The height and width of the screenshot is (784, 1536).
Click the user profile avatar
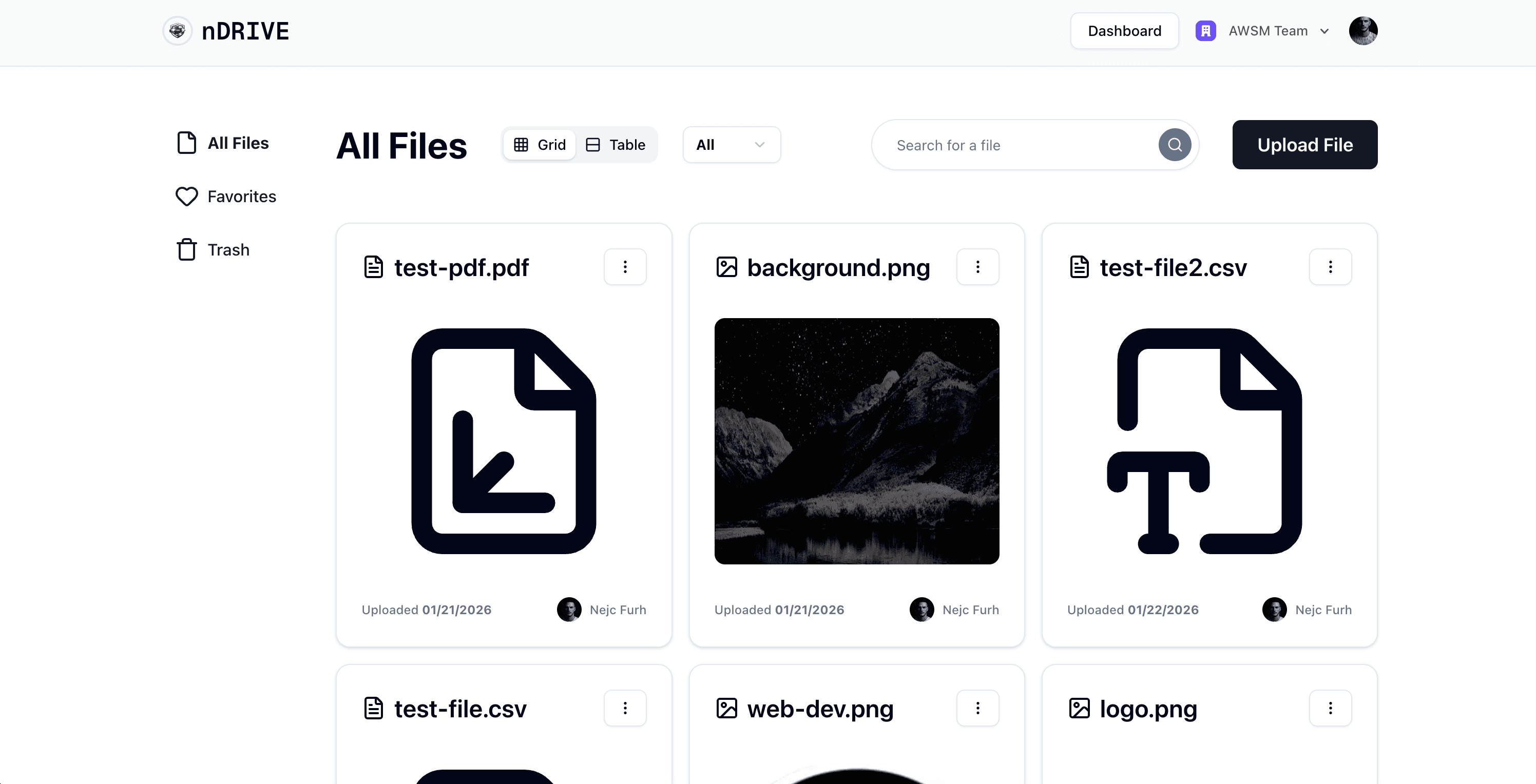point(1362,31)
